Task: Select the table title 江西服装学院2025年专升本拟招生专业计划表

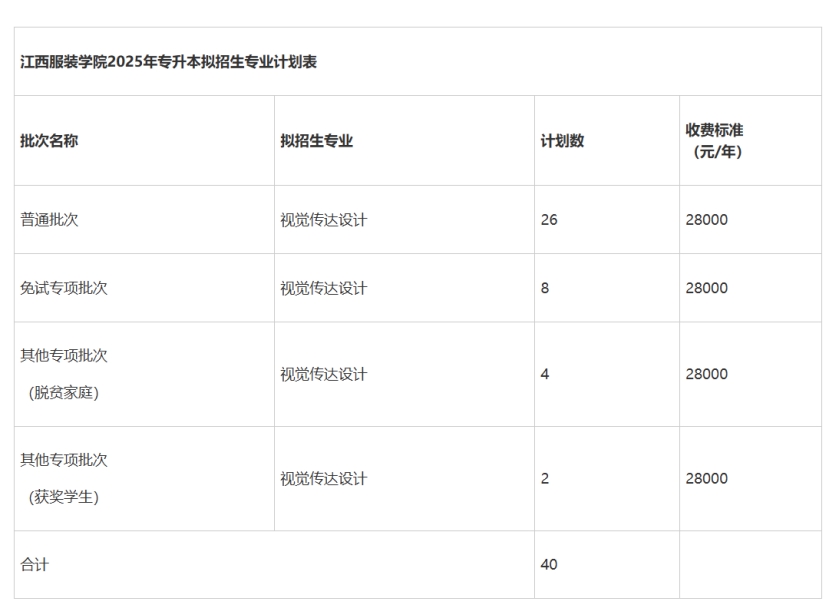Action: click(168, 62)
